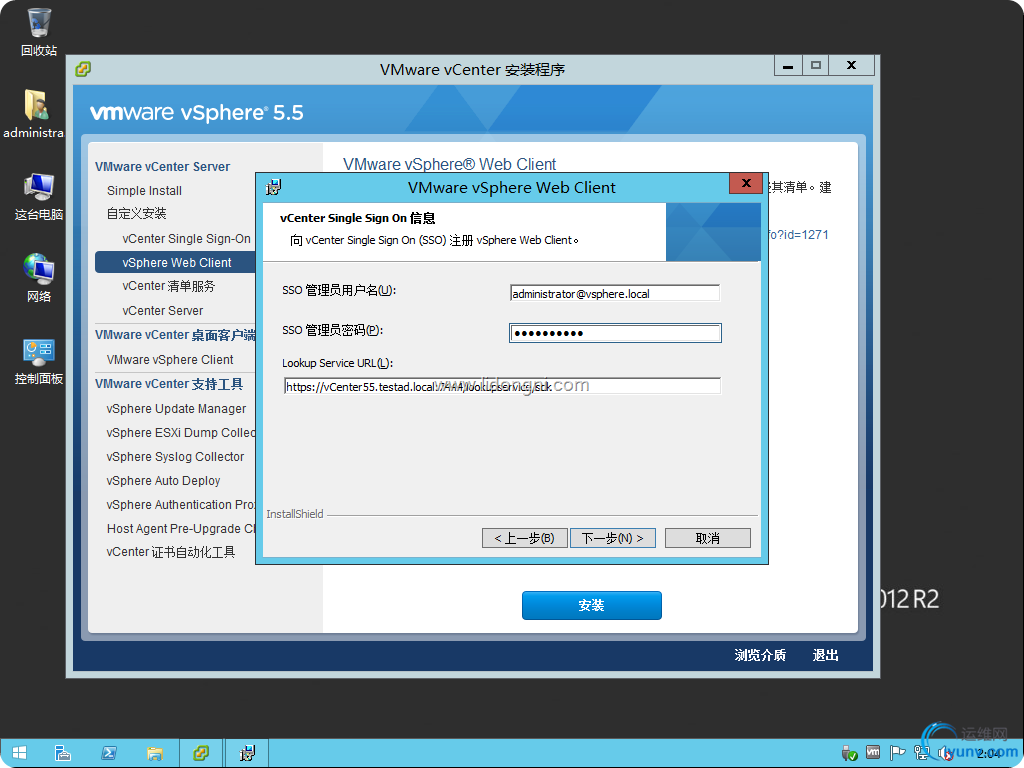Launch PowerShell from taskbar
The height and width of the screenshot is (768, 1024).
(x=108, y=753)
